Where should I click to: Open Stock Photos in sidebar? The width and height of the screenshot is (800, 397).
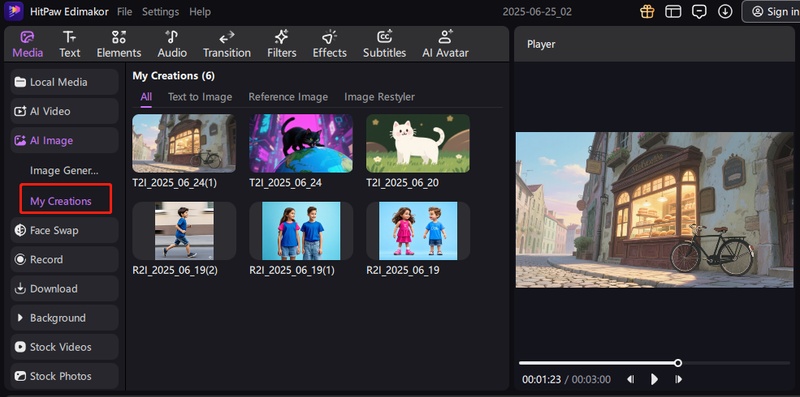(x=64, y=376)
